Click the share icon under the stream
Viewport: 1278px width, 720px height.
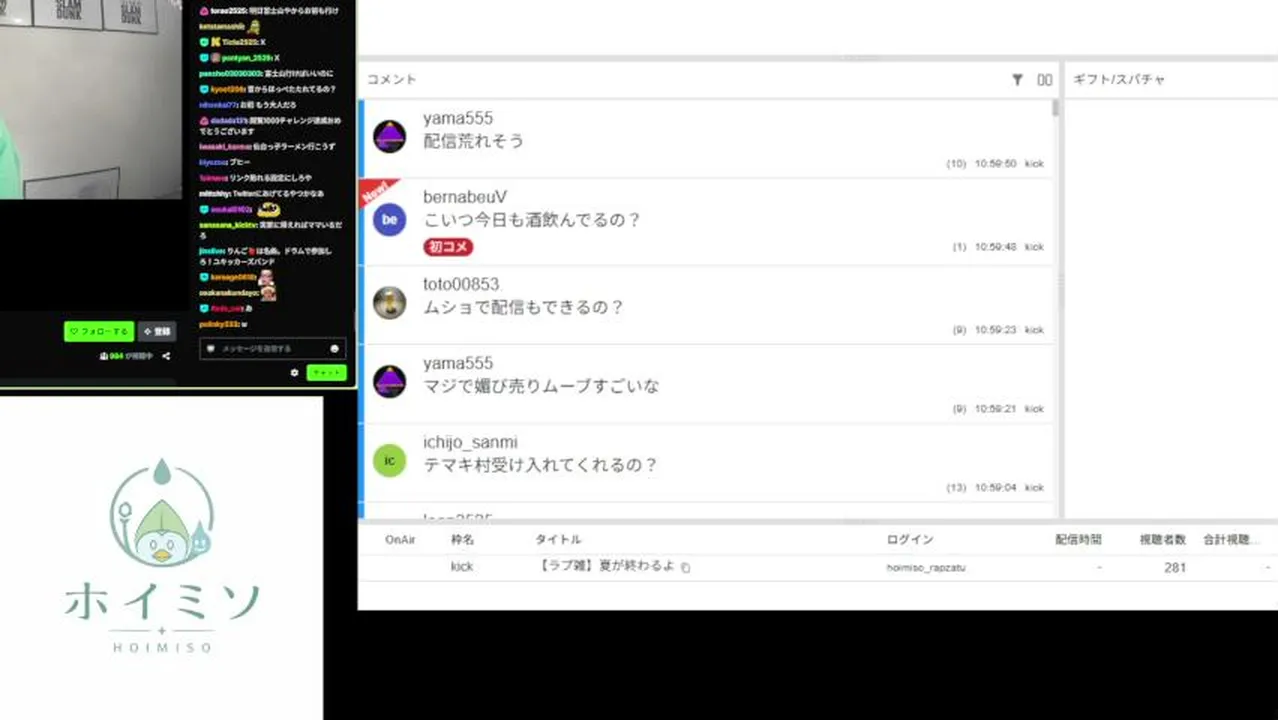pyautogui.click(x=166, y=356)
